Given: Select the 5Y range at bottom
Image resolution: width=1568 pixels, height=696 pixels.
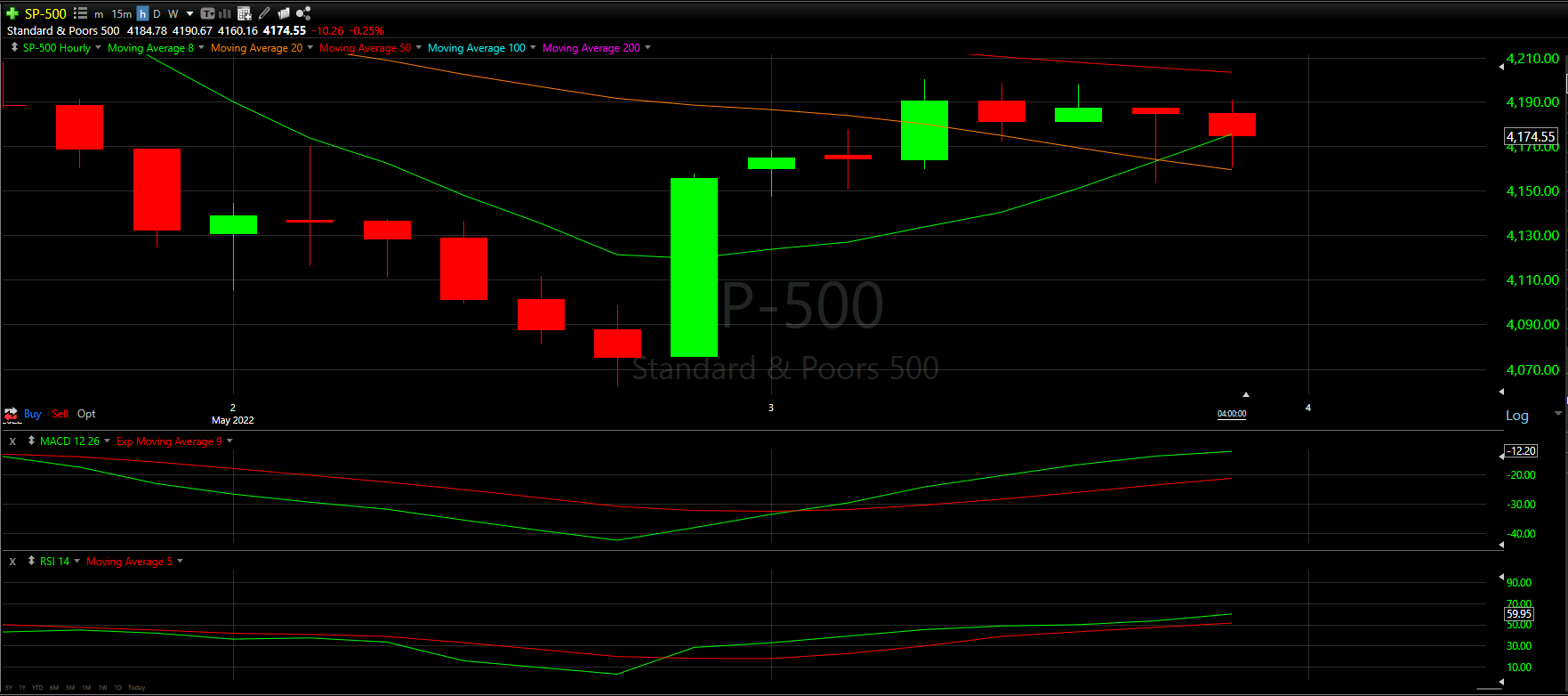Looking at the screenshot, I should [x=9, y=687].
